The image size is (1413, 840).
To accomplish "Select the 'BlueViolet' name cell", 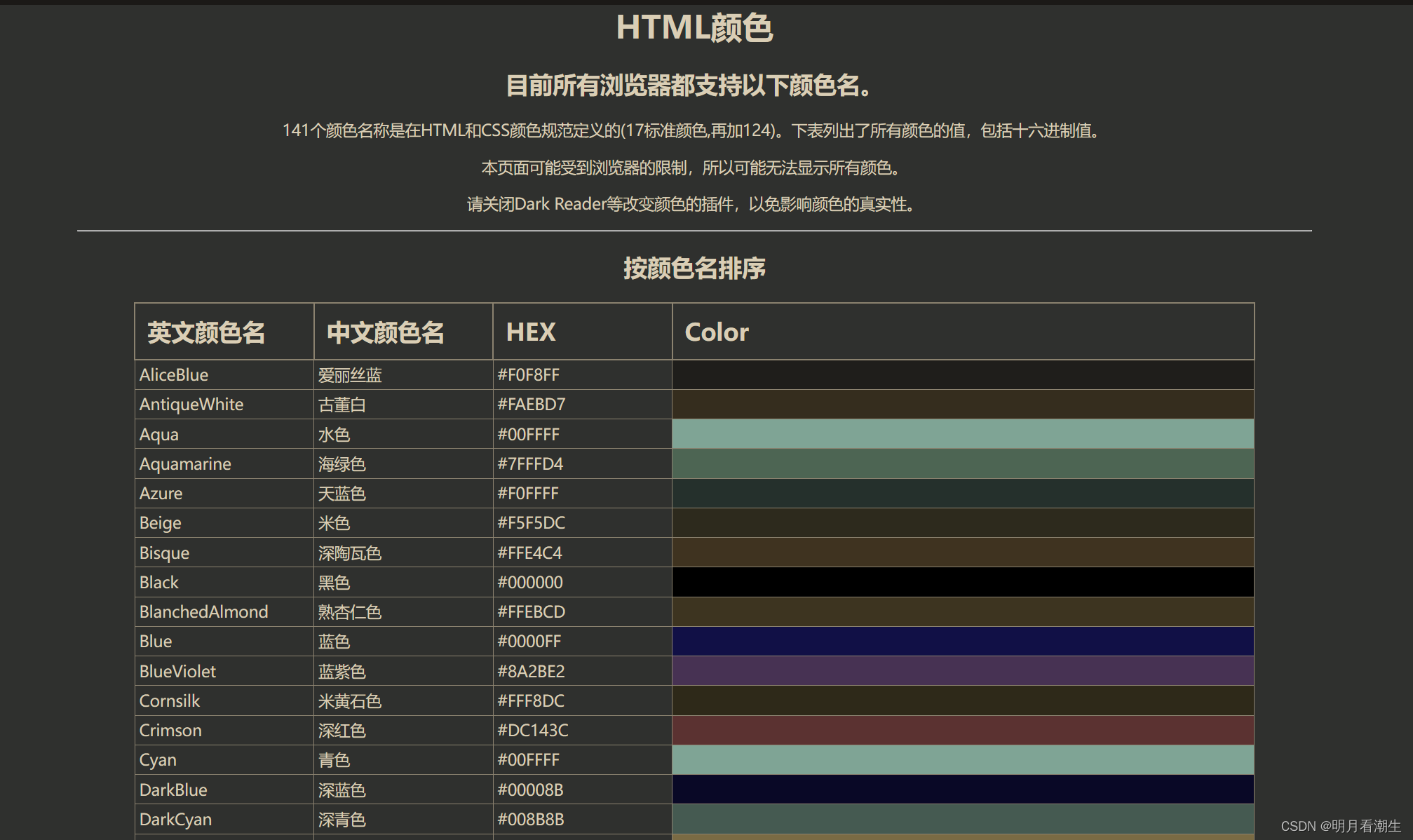I will point(224,671).
